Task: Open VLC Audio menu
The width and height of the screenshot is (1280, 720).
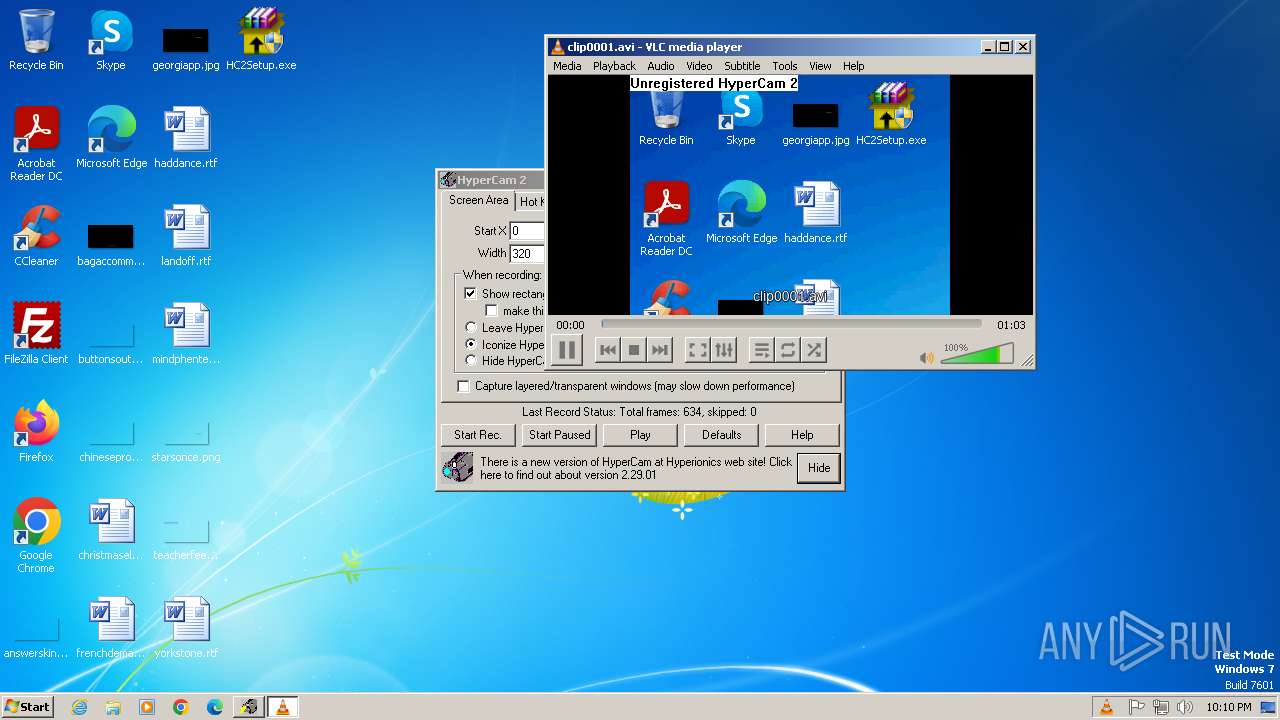Action: pyautogui.click(x=661, y=66)
